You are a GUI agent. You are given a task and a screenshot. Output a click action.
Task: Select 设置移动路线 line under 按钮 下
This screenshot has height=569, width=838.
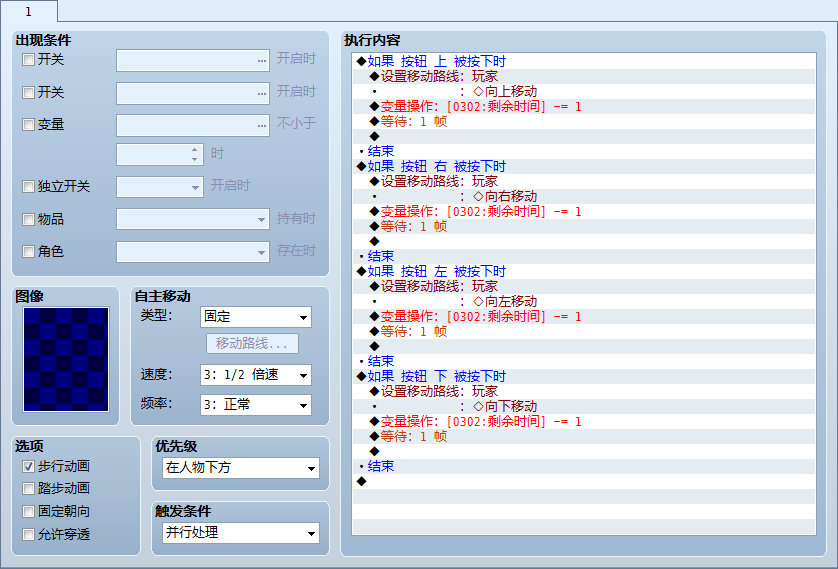(x=584, y=391)
